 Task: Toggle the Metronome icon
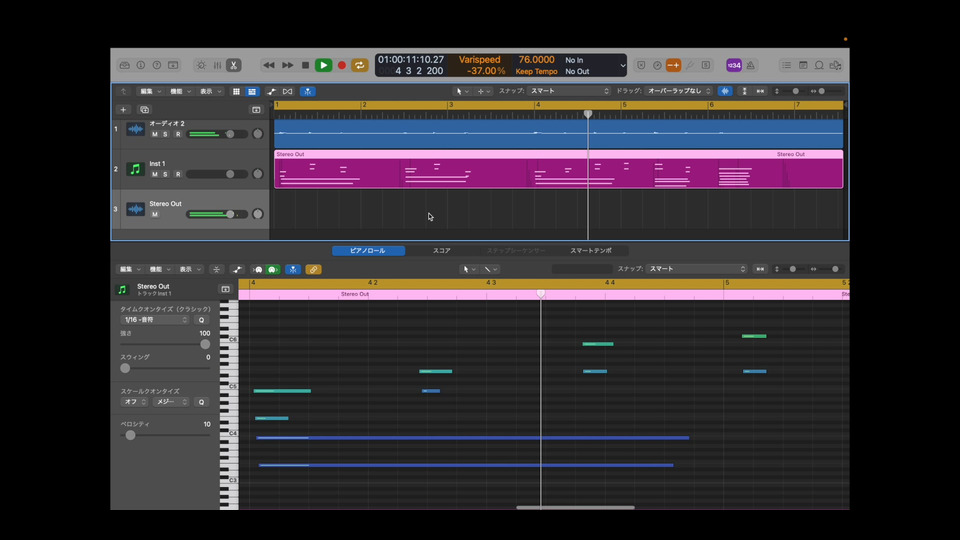click(751, 65)
